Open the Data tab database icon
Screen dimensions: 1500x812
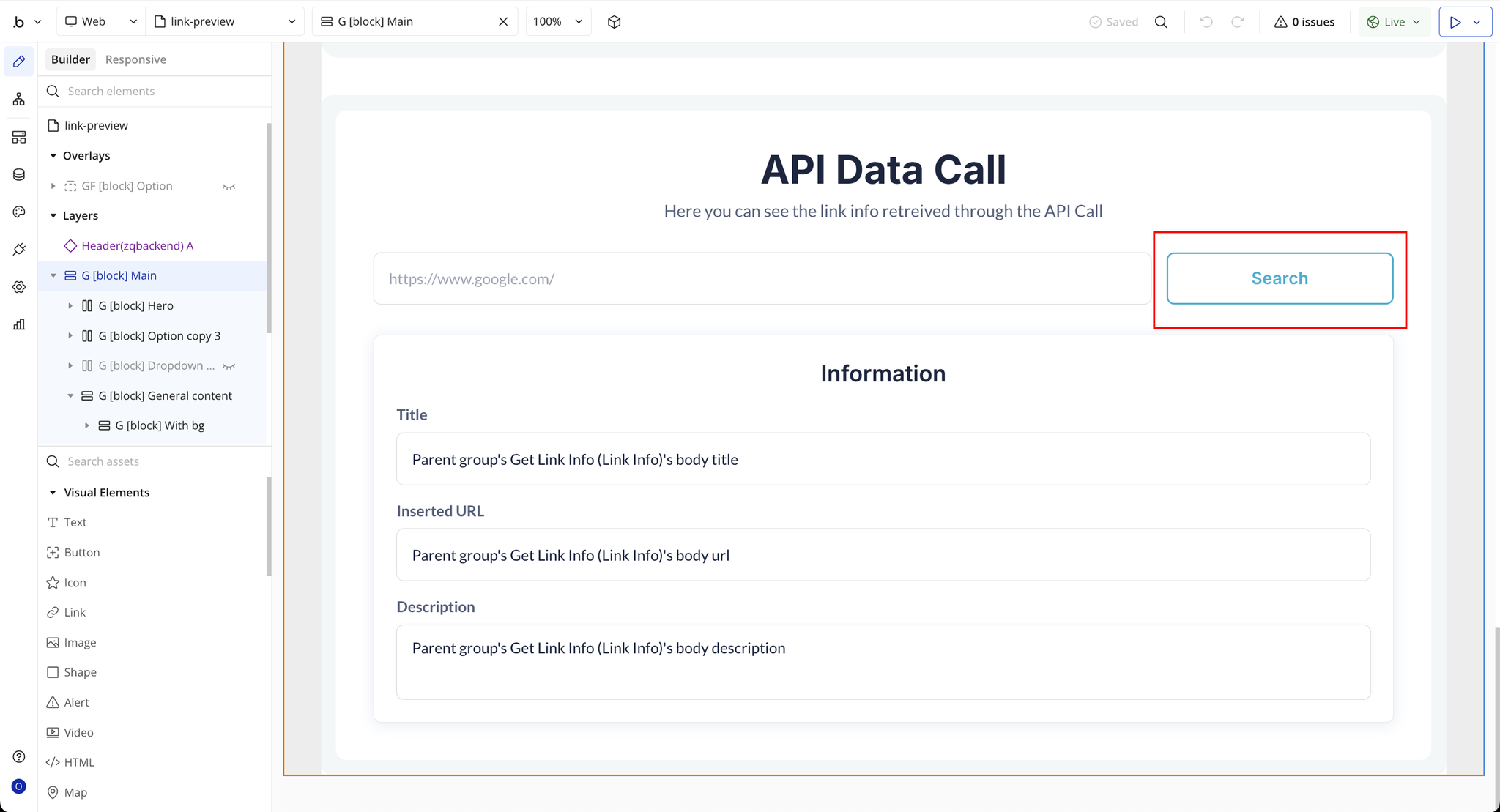(19, 174)
